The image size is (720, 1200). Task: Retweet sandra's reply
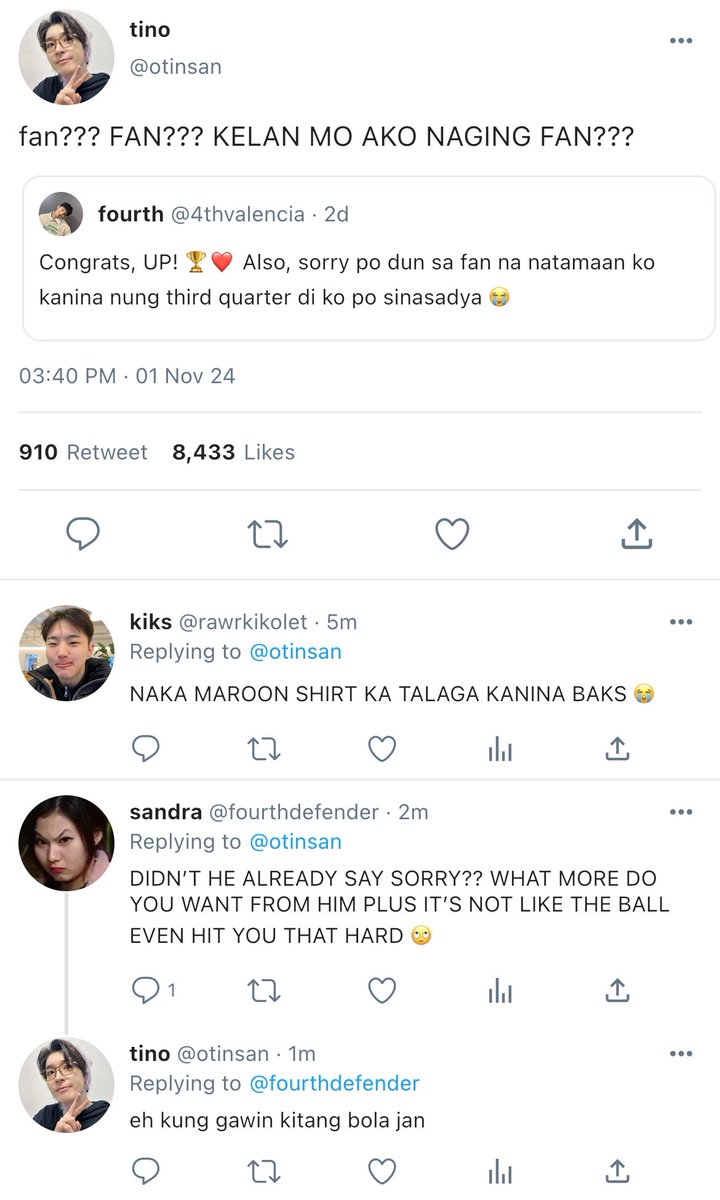(264, 990)
